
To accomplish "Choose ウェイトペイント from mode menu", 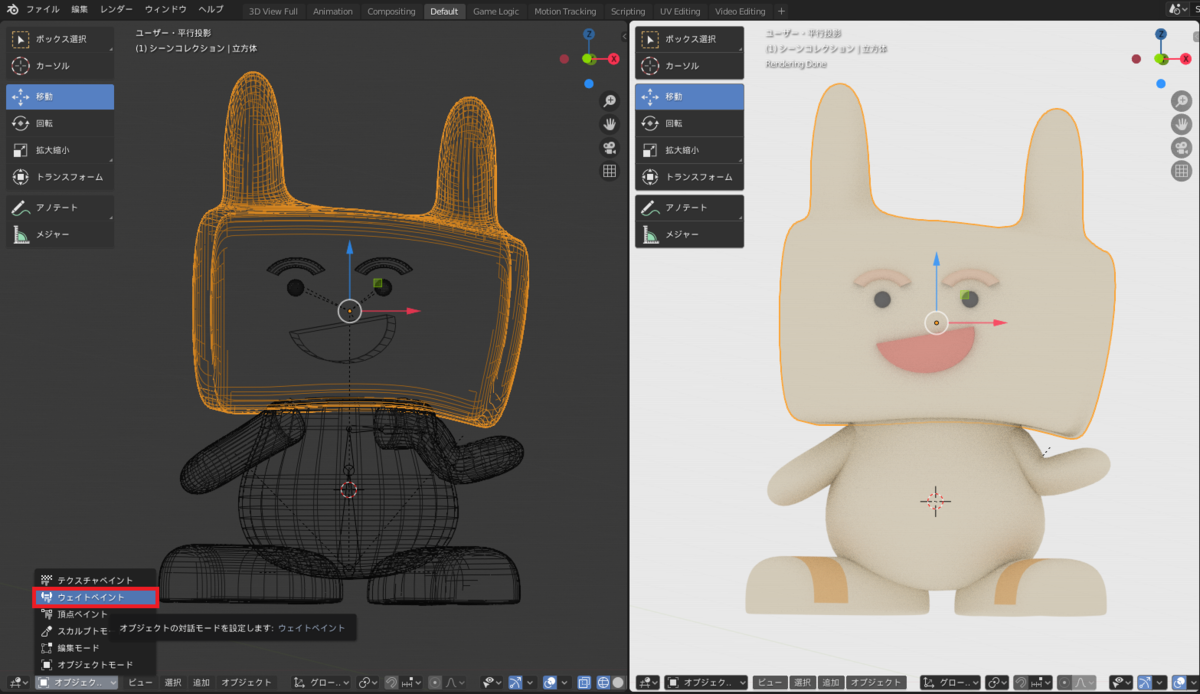I will click(x=95, y=597).
